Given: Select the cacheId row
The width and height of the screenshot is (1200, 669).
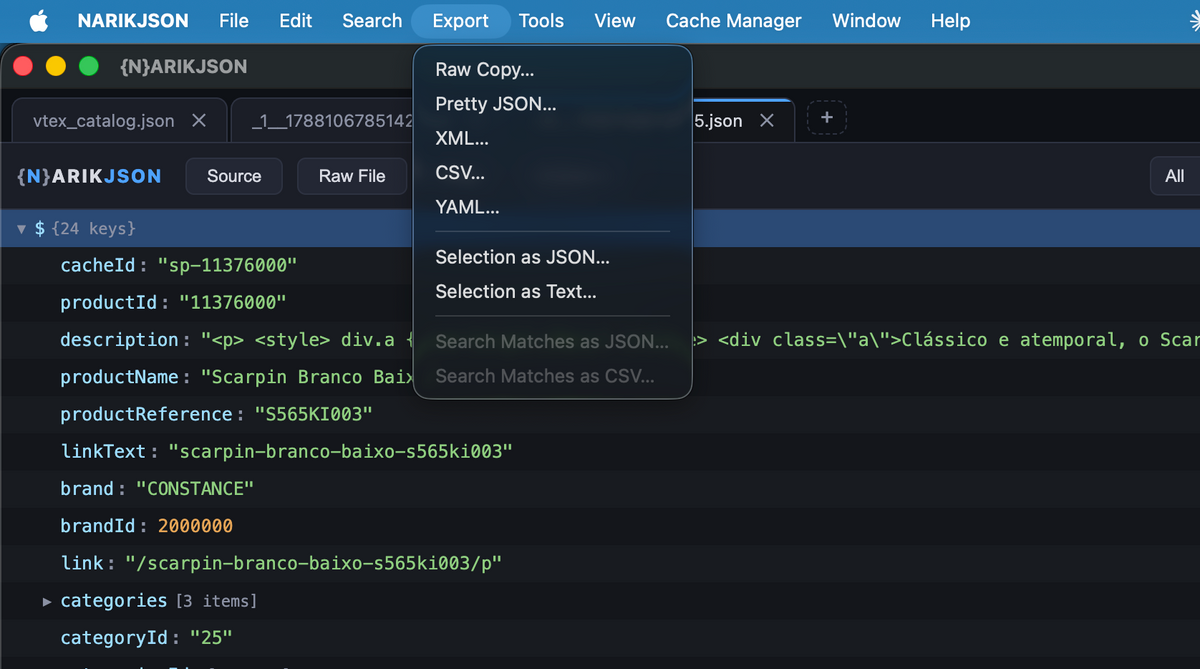Looking at the screenshot, I should click(x=600, y=266).
